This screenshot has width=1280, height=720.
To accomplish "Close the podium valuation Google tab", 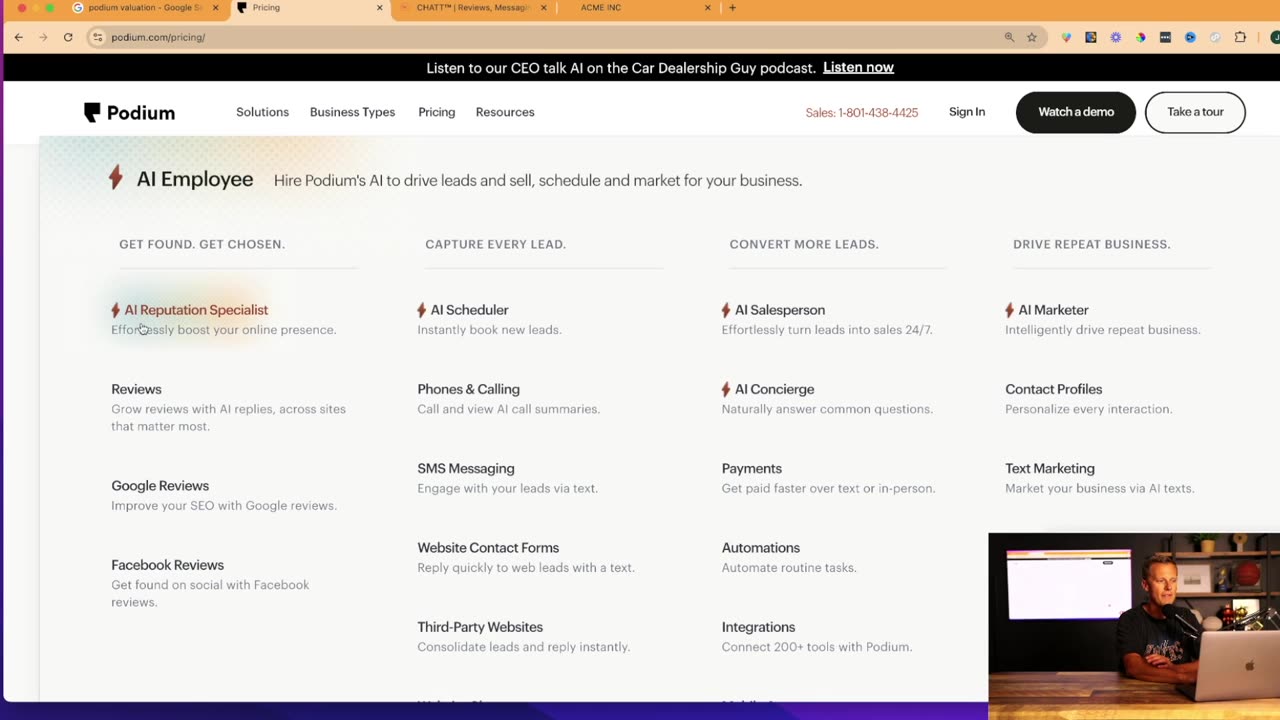I will point(215,8).
